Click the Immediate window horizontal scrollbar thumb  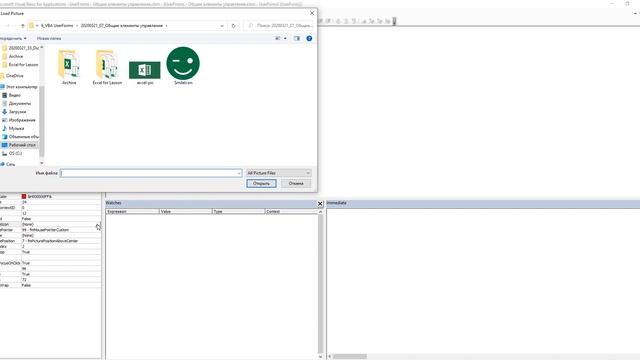pyautogui.click(x=349, y=356)
